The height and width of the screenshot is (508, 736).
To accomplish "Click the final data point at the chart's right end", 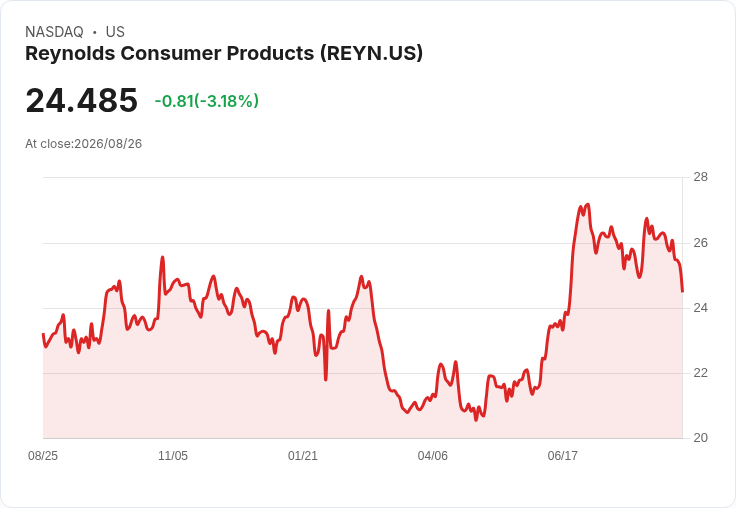I will (x=682, y=292).
